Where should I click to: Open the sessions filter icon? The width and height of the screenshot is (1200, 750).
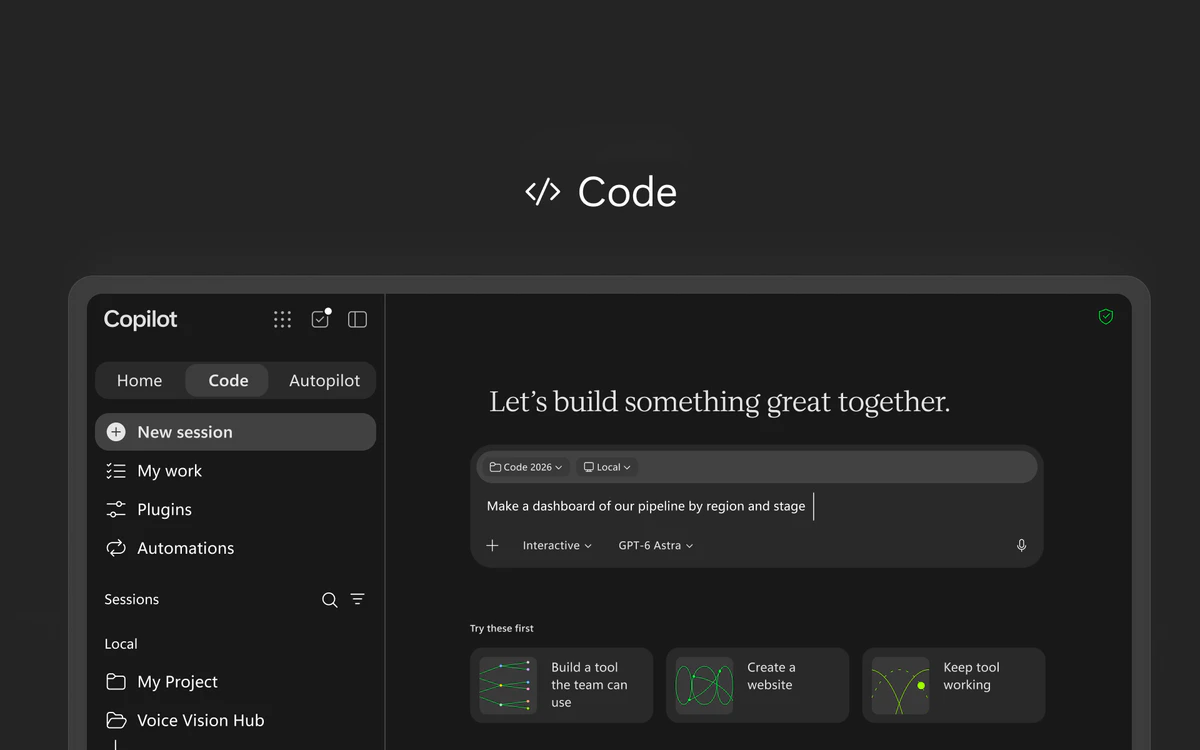357,599
